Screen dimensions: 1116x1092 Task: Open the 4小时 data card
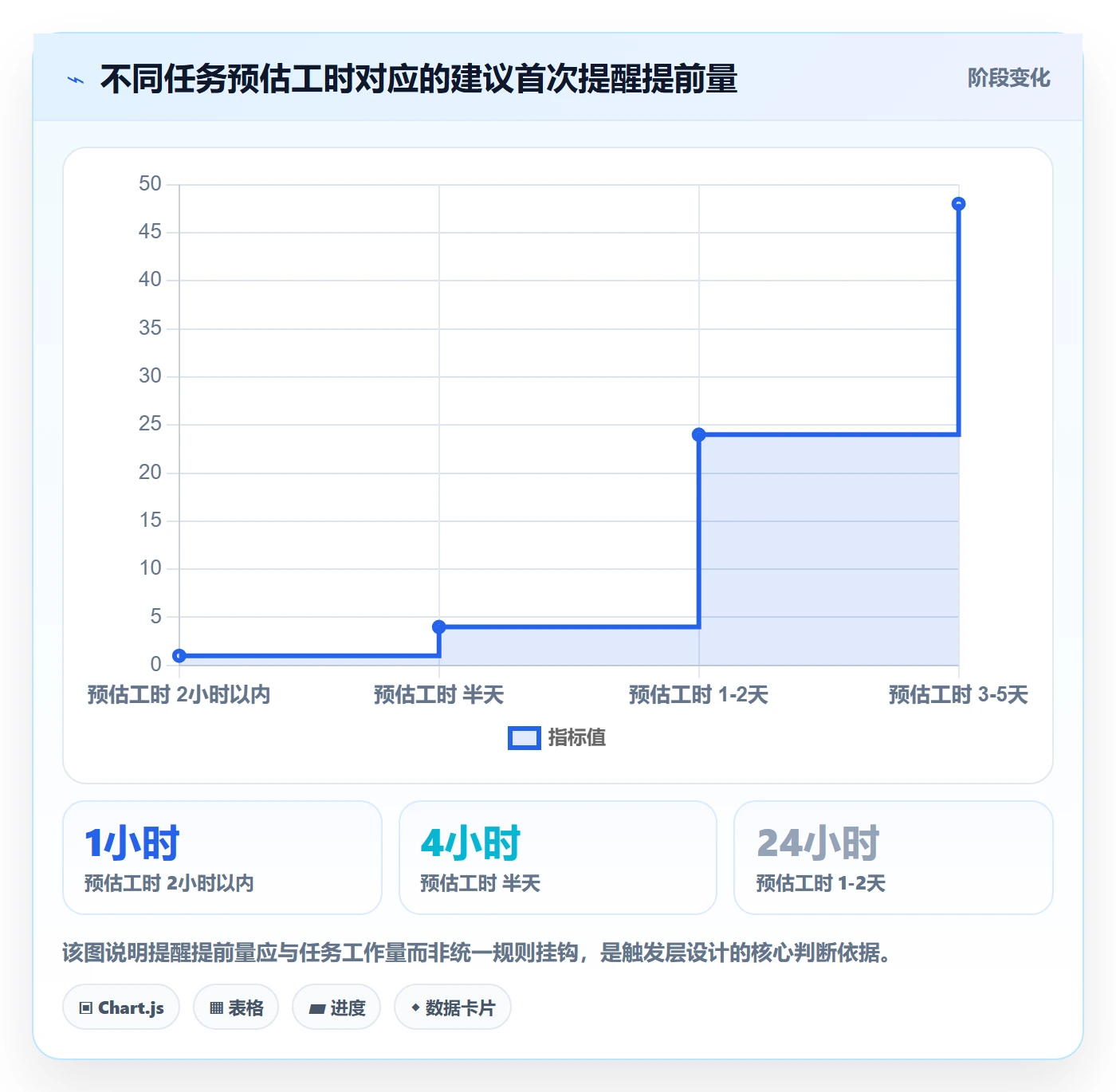click(x=558, y=858)
